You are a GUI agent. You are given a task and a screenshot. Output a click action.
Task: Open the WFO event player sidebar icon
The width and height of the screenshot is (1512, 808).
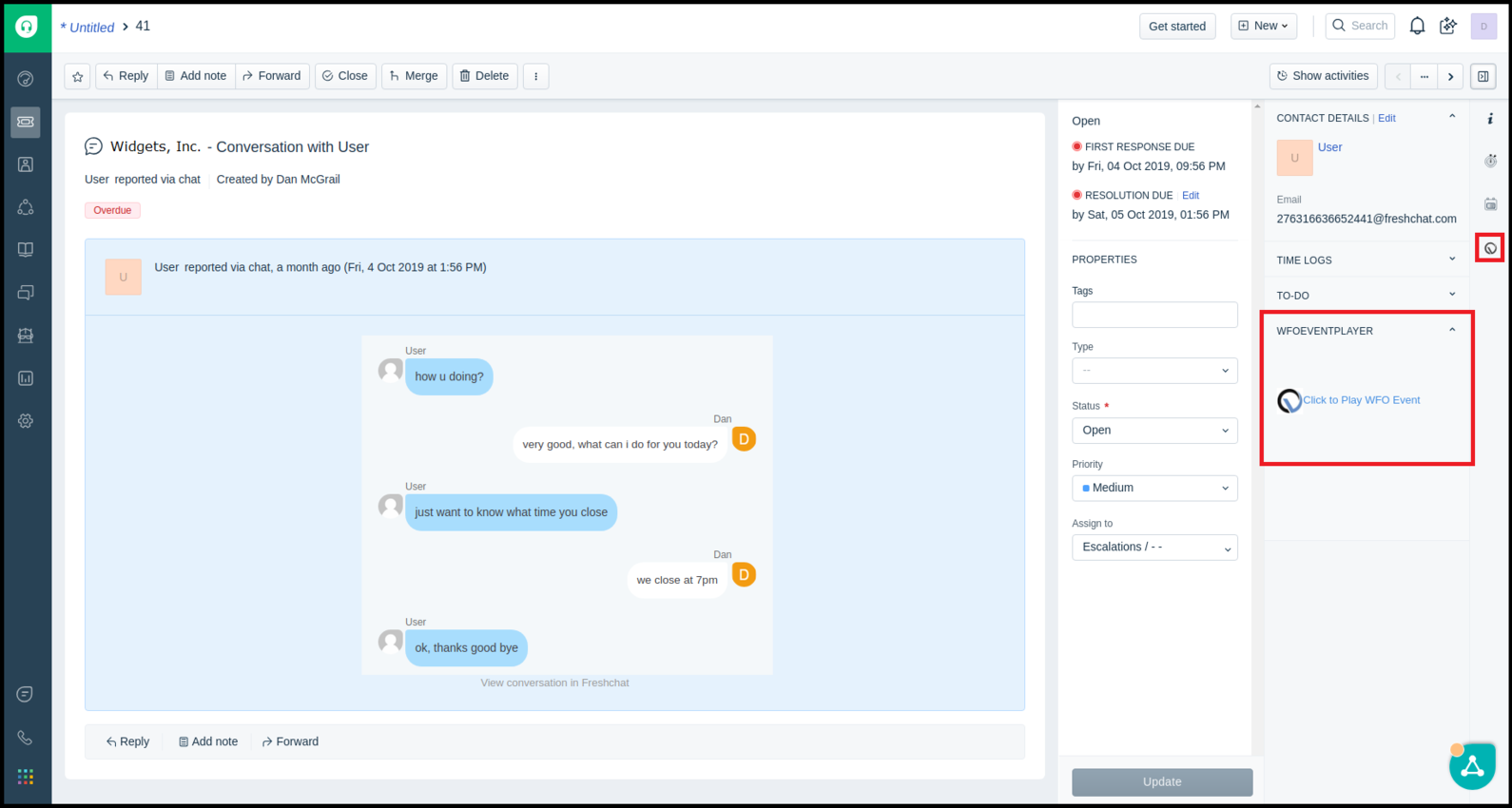pyautogui.click(x=1490, y=248)
